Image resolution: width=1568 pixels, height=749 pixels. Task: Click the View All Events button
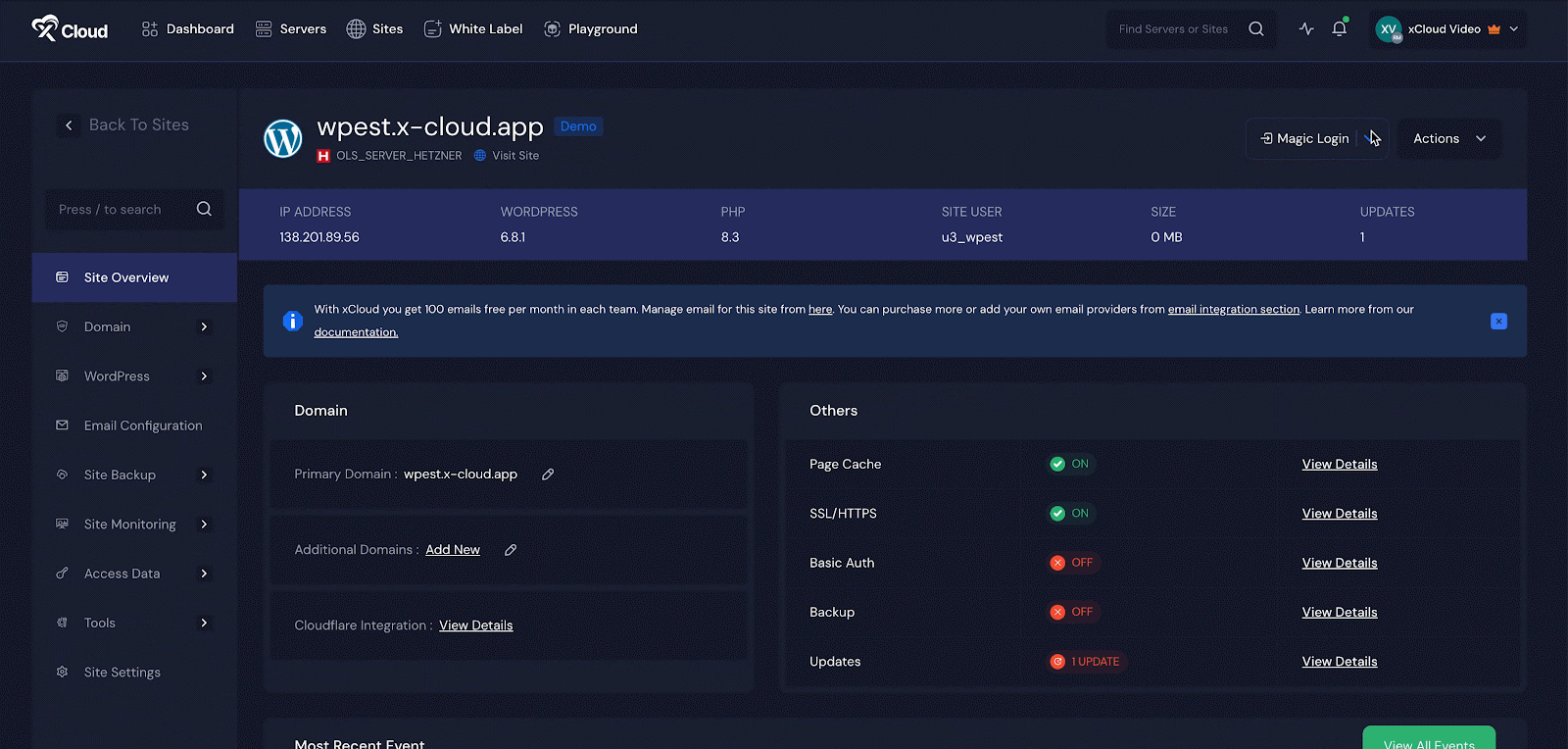pyautogui.click(x=1429, y=739)
